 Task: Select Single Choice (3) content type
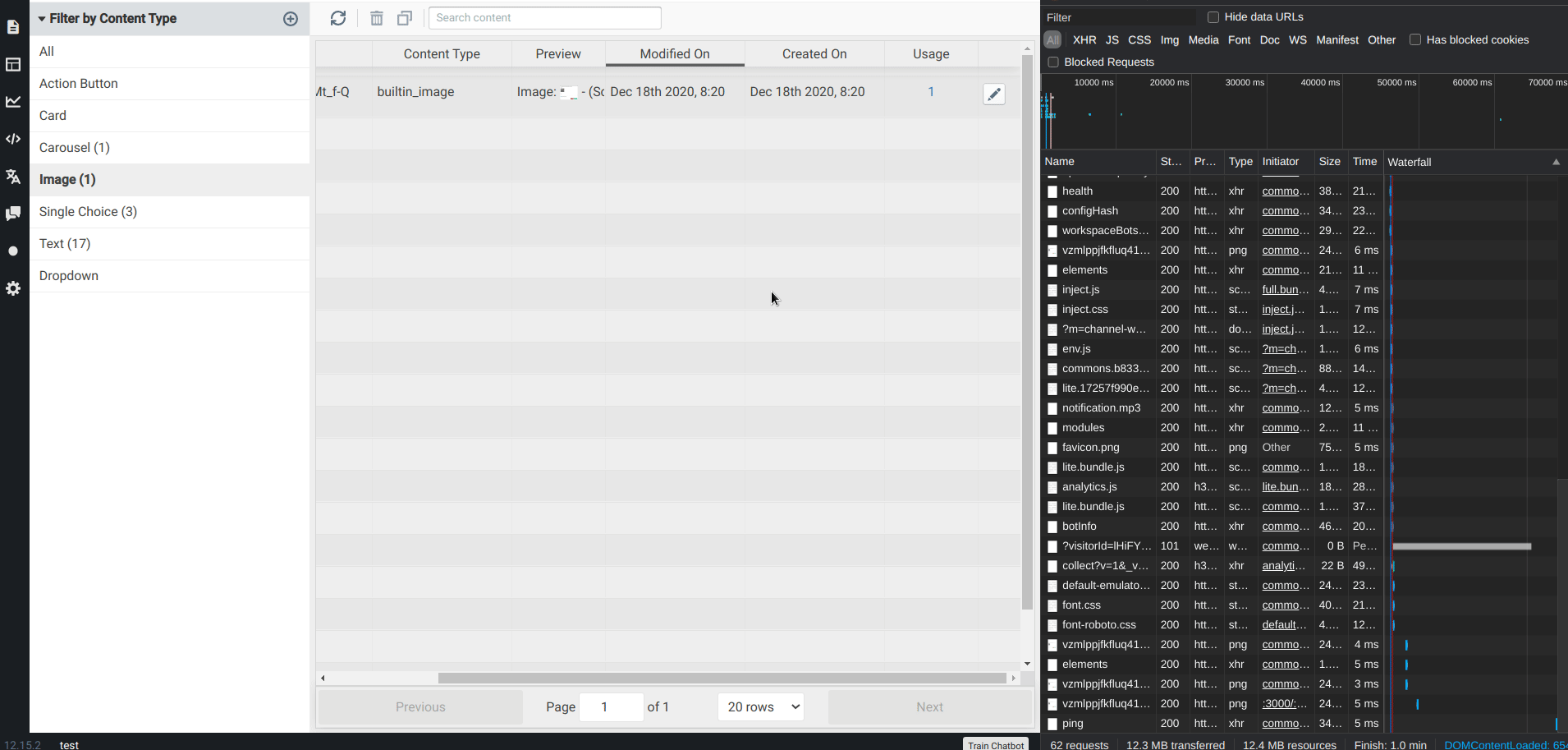pyautogui.click(x=170, y=212)
